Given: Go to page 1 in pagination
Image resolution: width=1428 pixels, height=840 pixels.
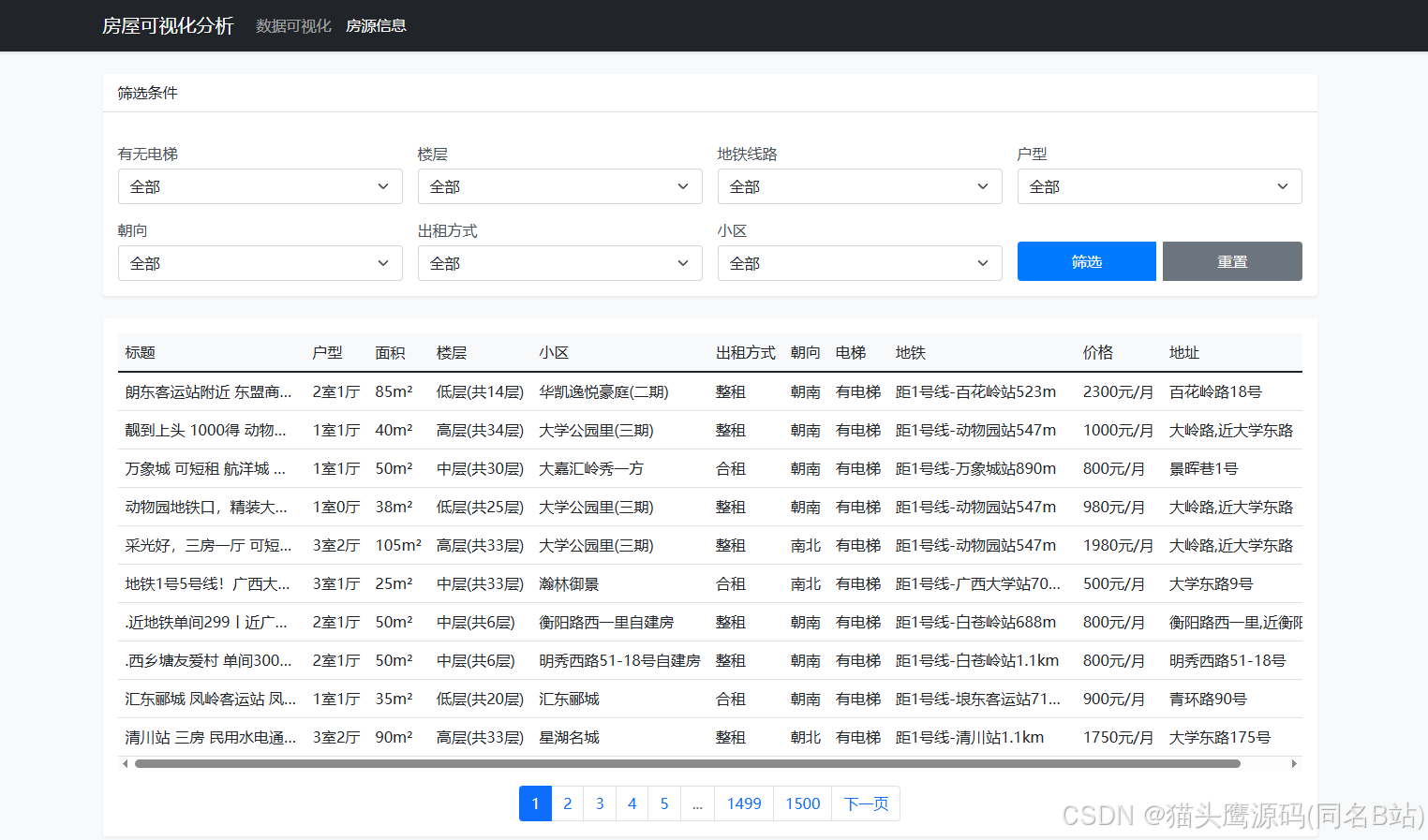Looking at the screenshot, I should [x=535, y=803].
